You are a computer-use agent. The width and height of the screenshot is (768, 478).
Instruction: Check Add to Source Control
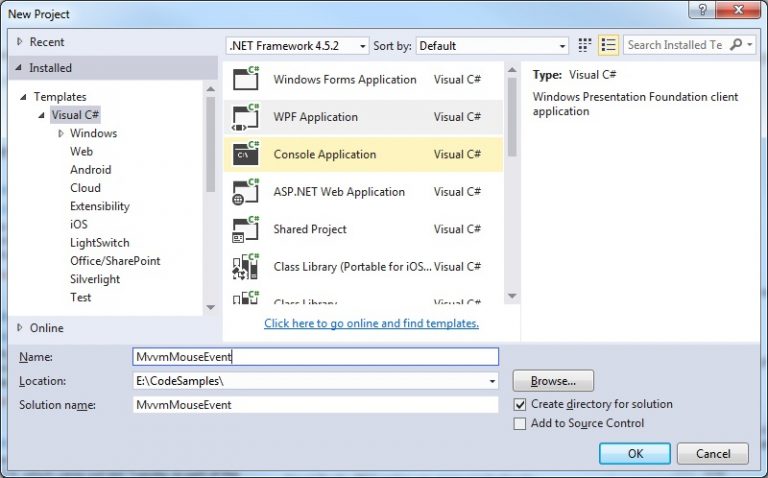(520, 424)
